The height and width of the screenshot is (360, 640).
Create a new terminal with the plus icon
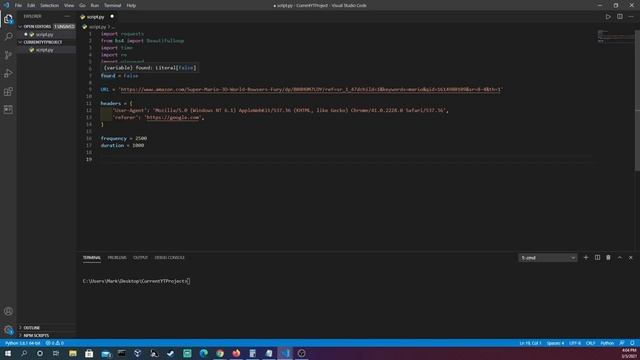(586, 258)
